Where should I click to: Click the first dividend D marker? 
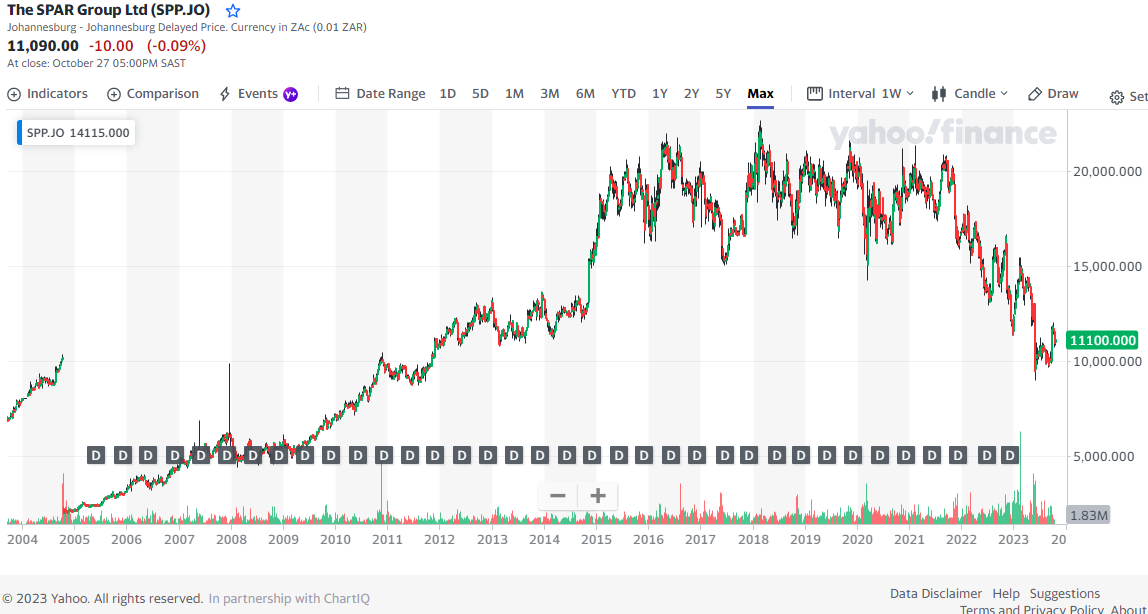(96, 455)
